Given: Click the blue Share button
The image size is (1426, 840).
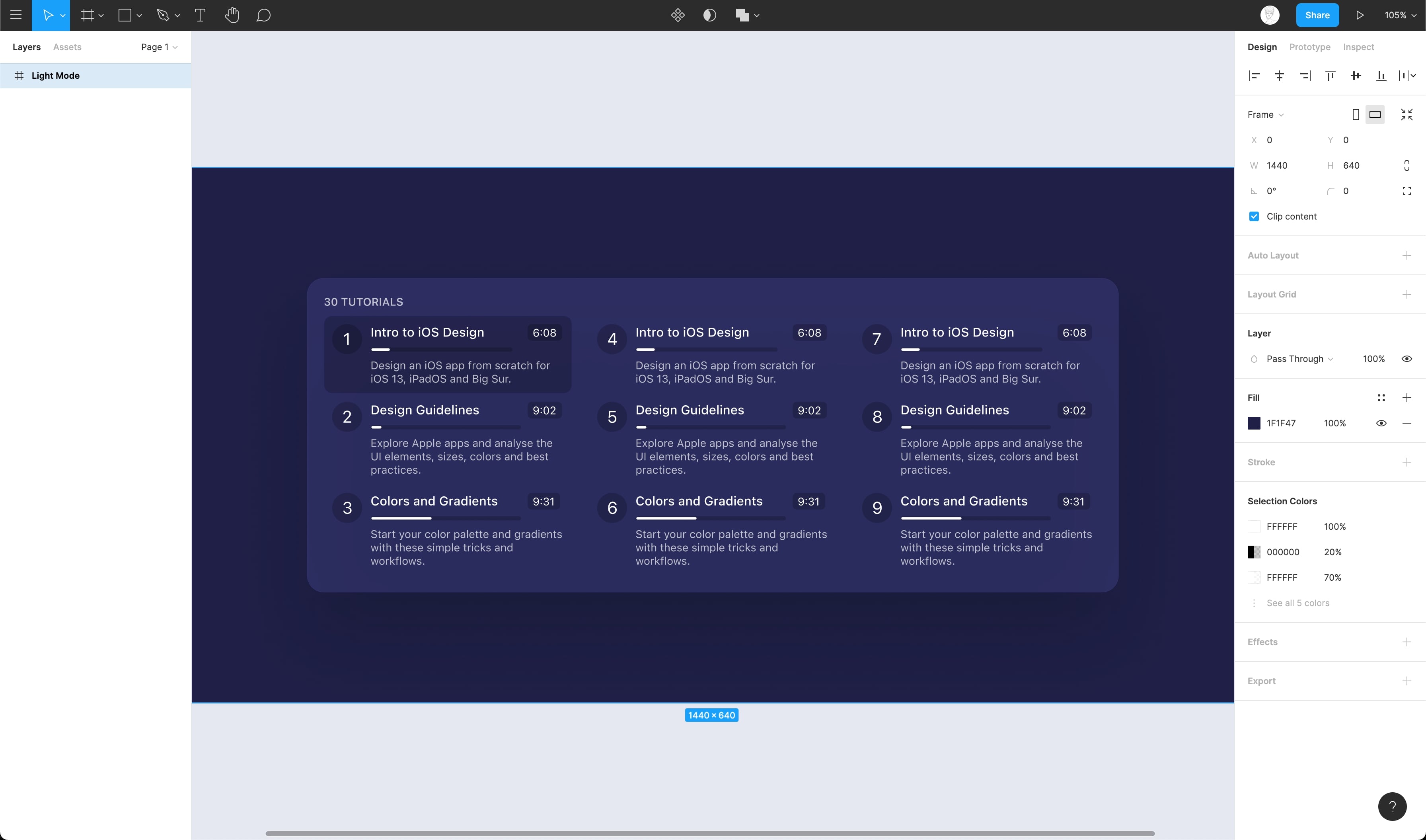Looking at the screenshot, I should [x=1317, y=15].
